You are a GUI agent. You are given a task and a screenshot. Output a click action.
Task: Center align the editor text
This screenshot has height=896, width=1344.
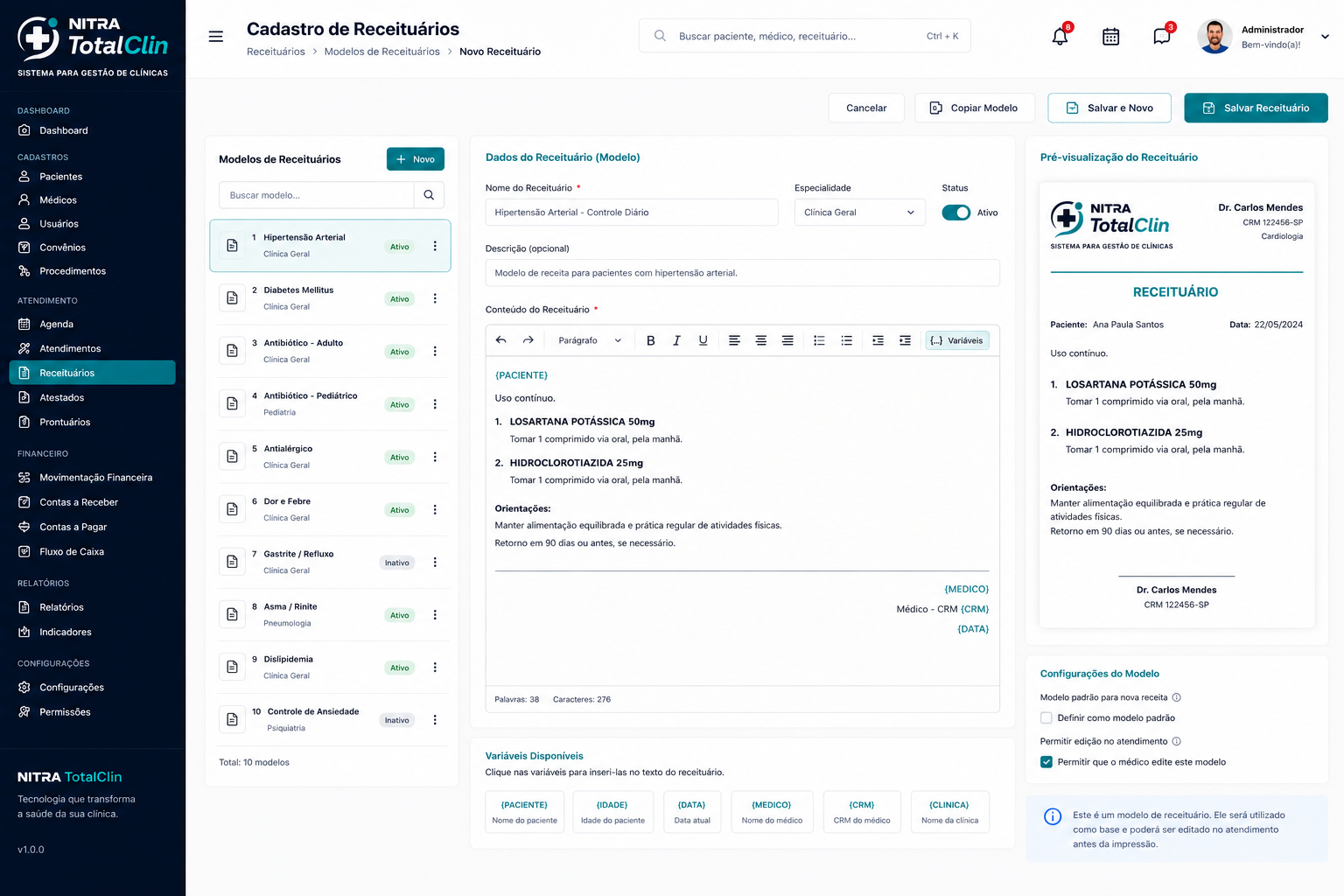point(761,340)
